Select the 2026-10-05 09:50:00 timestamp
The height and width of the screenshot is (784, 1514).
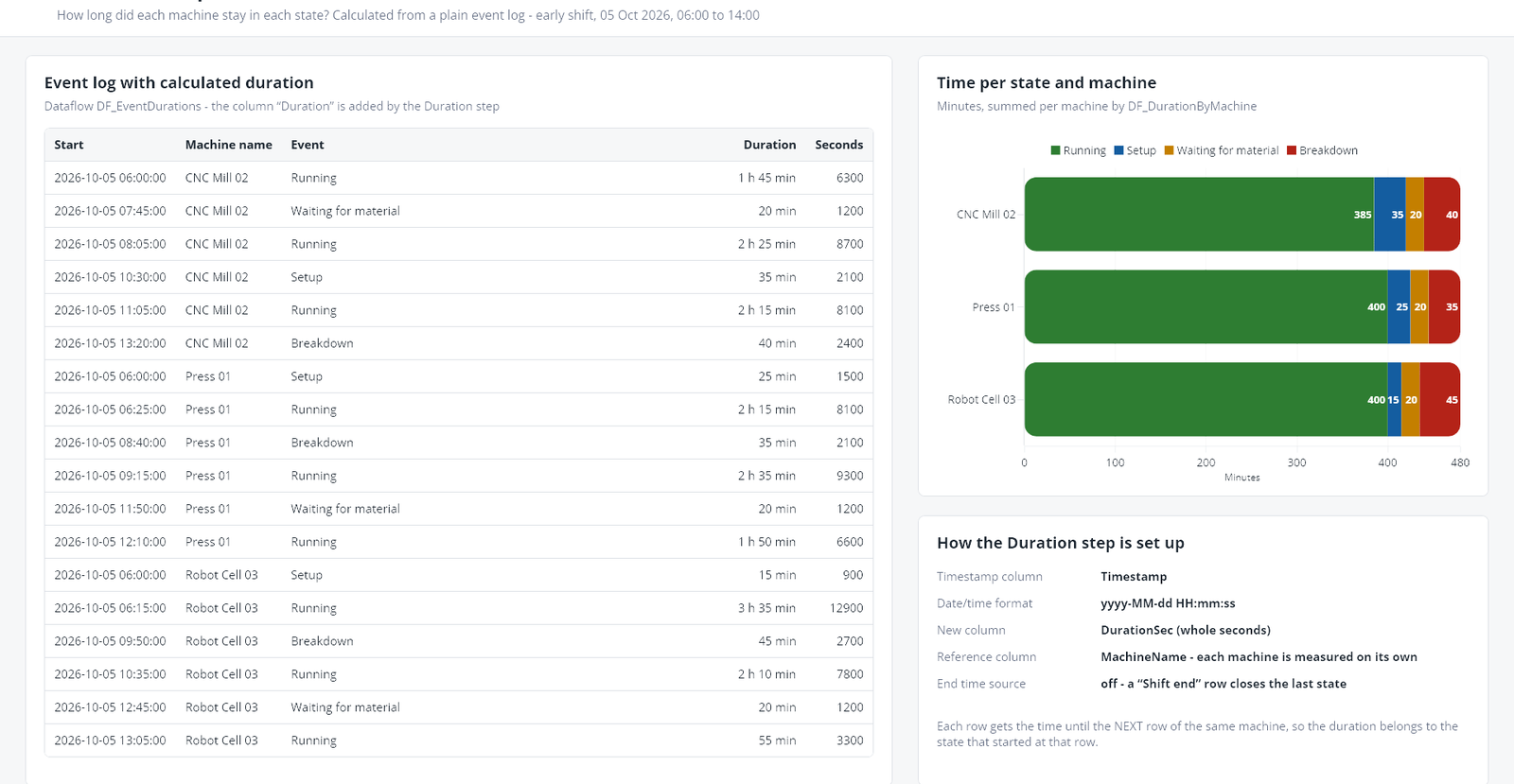[110, 641]
